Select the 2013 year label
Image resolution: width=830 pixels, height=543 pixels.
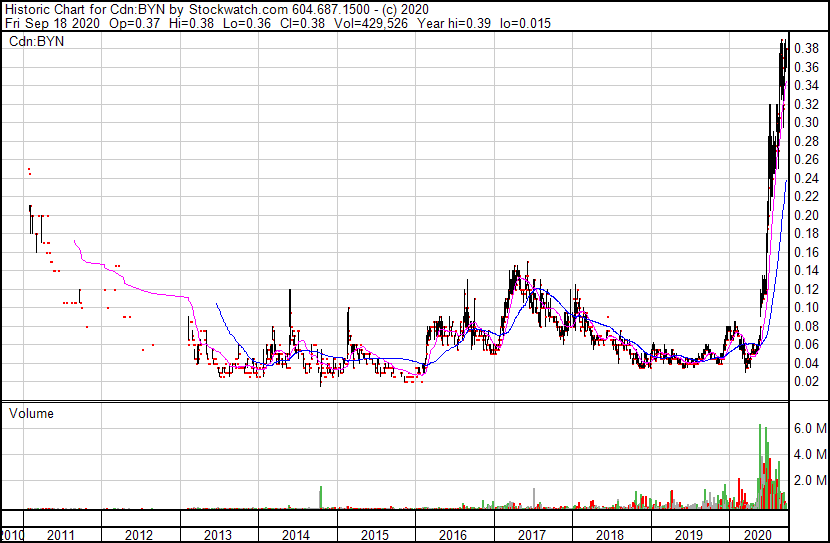tap(218, 535)
